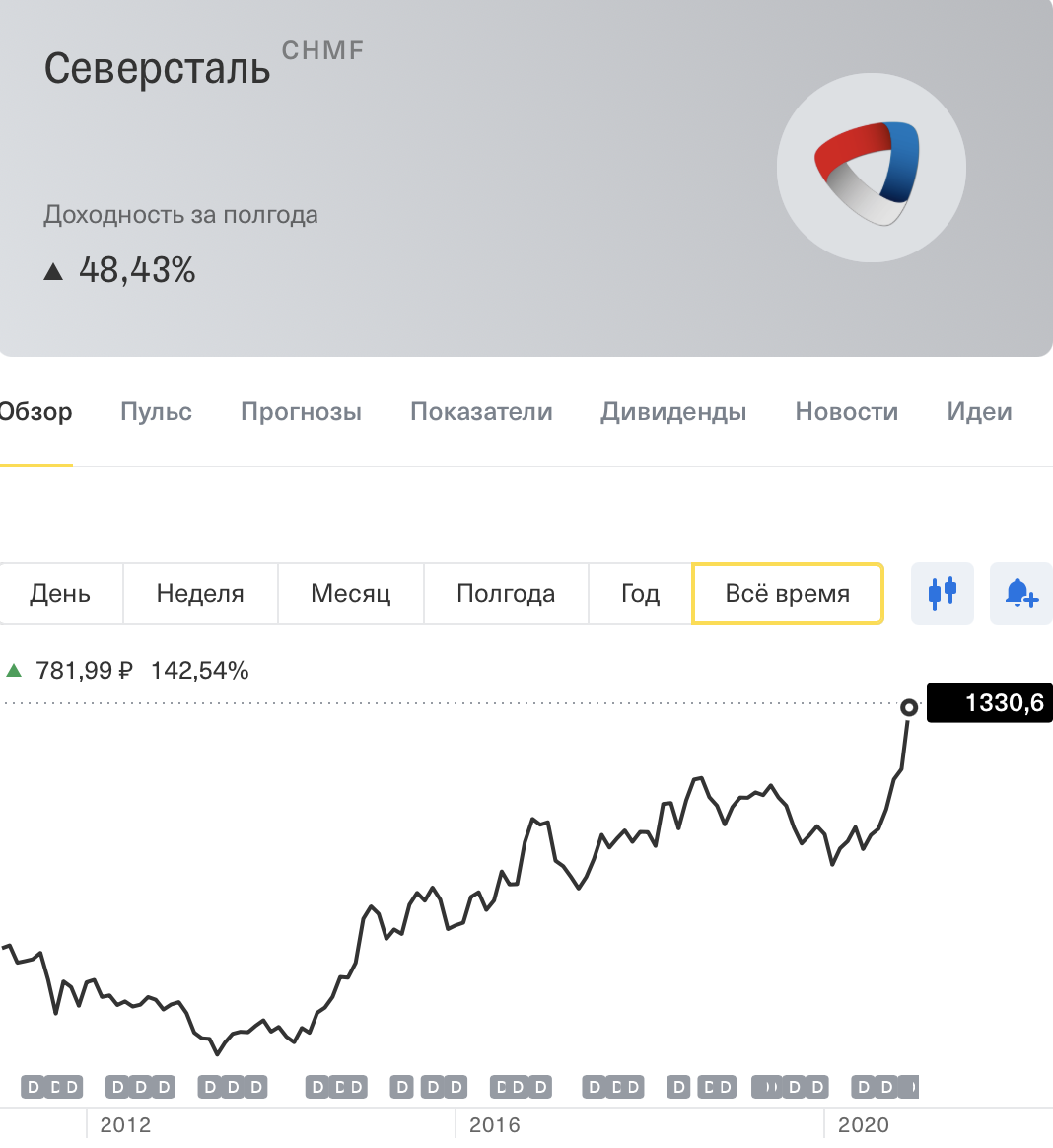The height and width of the screenshot is (1148, 1053).
Task: Select the Месяц time range
Action: click(351, 593)
